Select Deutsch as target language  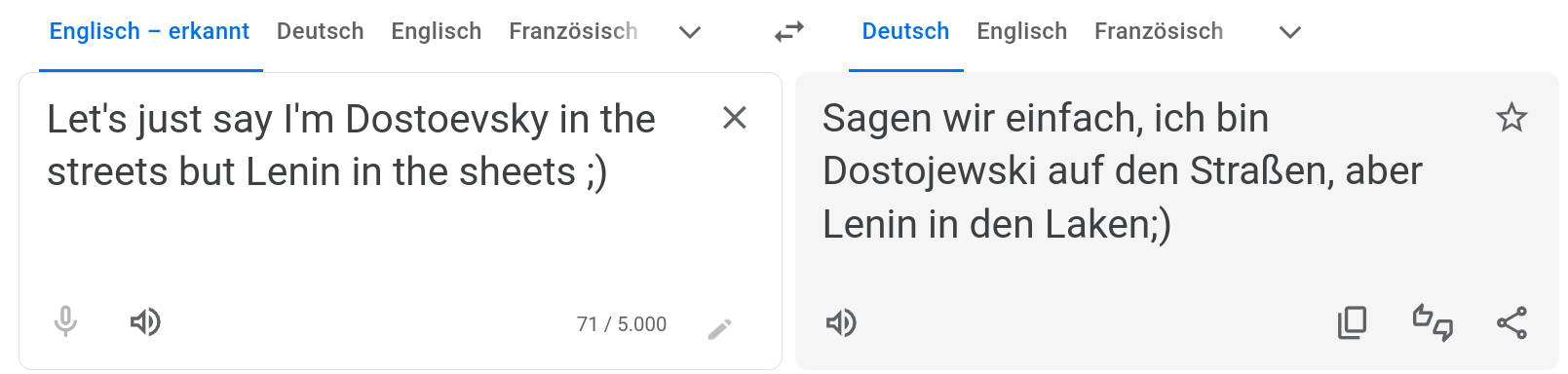point(905,32)
